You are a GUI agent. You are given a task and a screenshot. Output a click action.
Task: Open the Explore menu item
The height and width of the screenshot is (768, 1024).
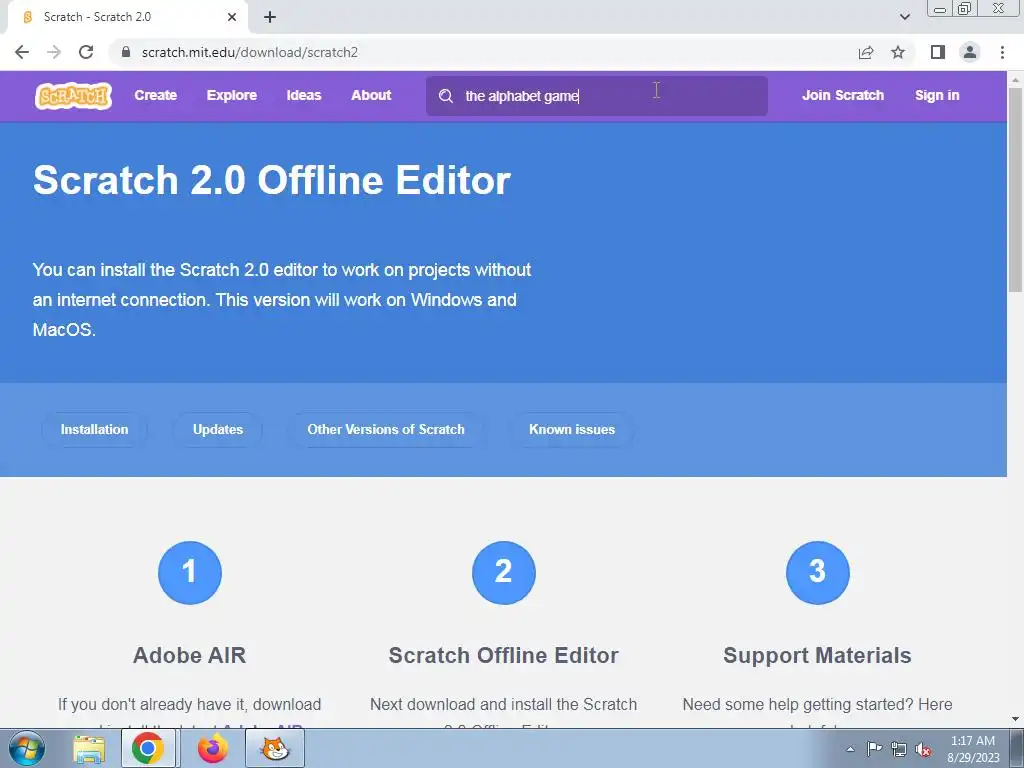coord(232,95)
